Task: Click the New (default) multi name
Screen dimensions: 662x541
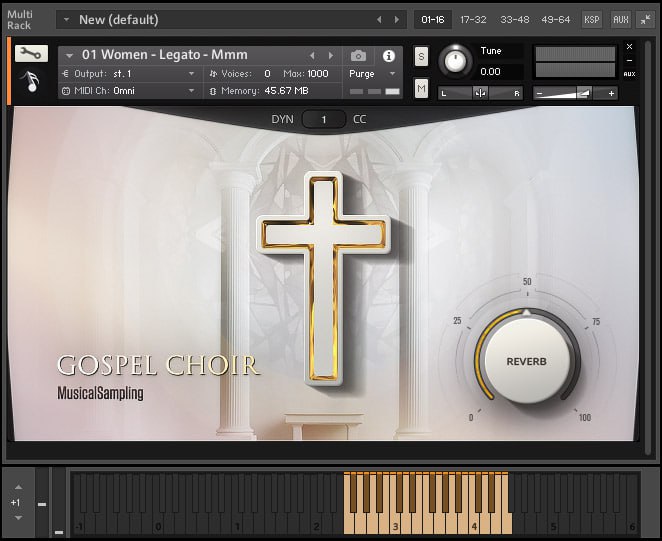Action: tap(119, 20)
